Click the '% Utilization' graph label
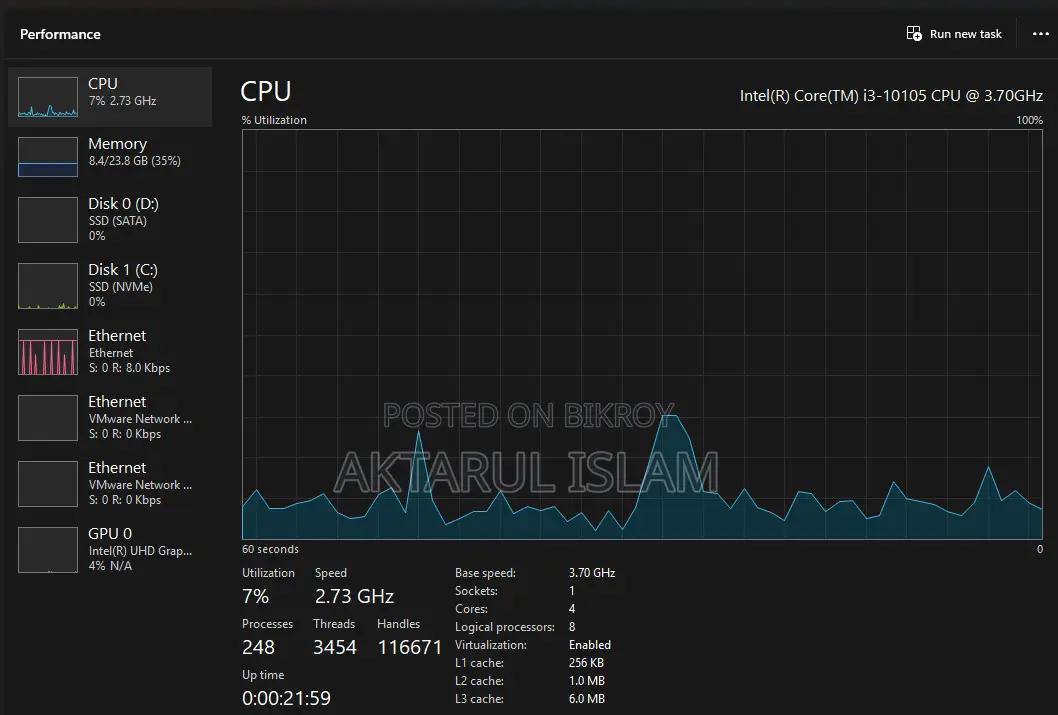 (274, 120)
